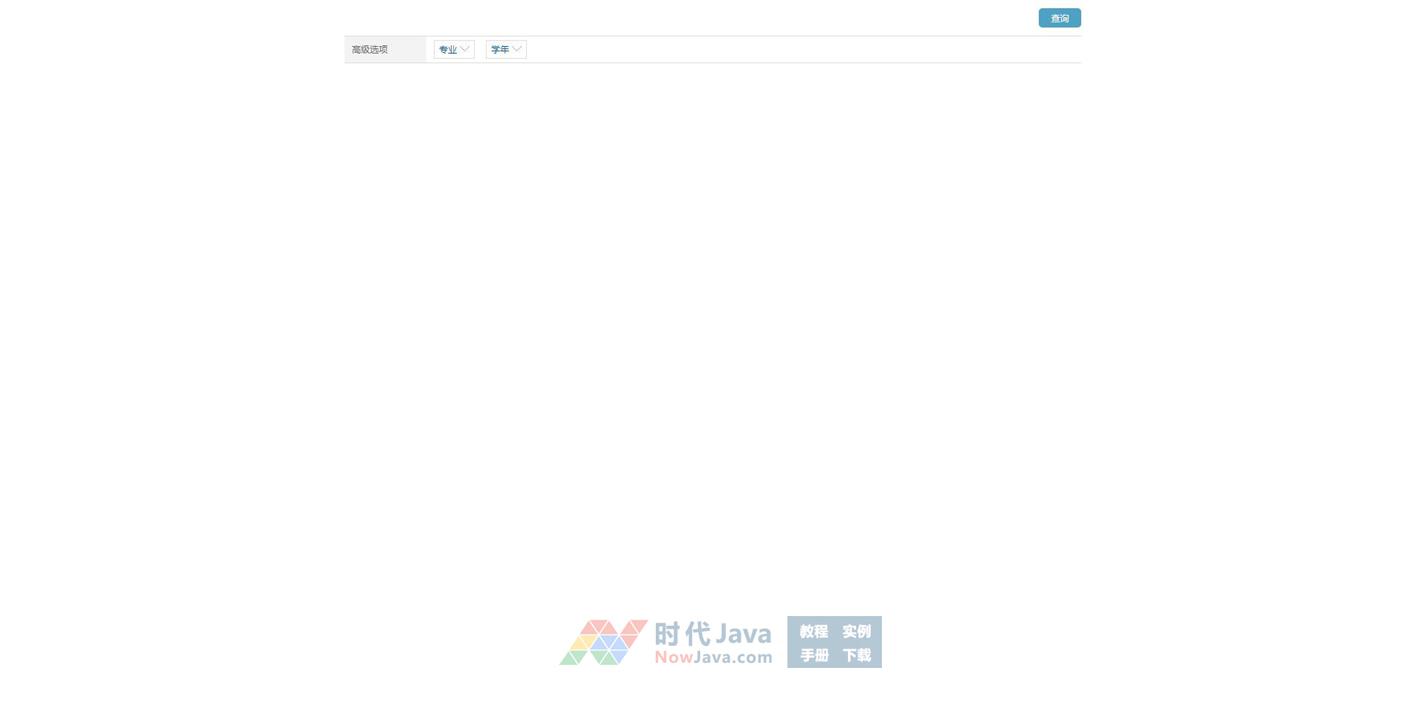Select 实例 in the watermark box
1425x718 pixels.
pos(856,632)
